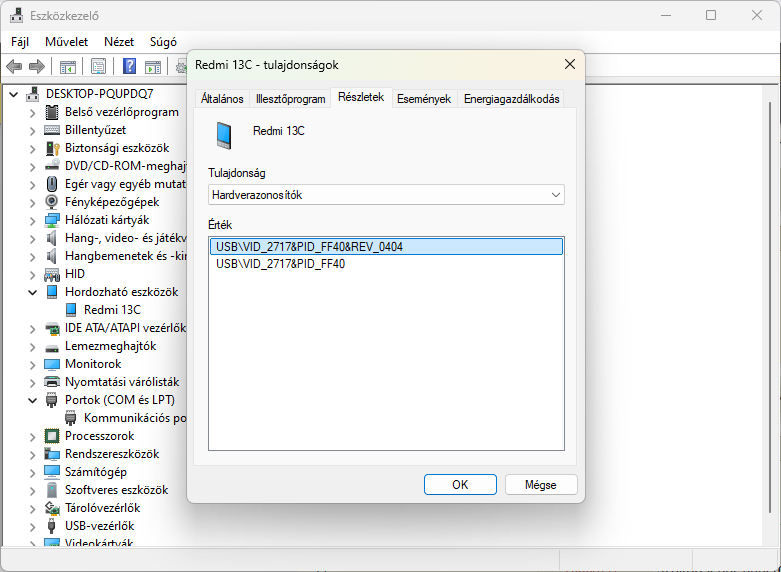Viewport: 781px width, 572px height.
Task: Select the Számítógép tree item
Action: 96,472
